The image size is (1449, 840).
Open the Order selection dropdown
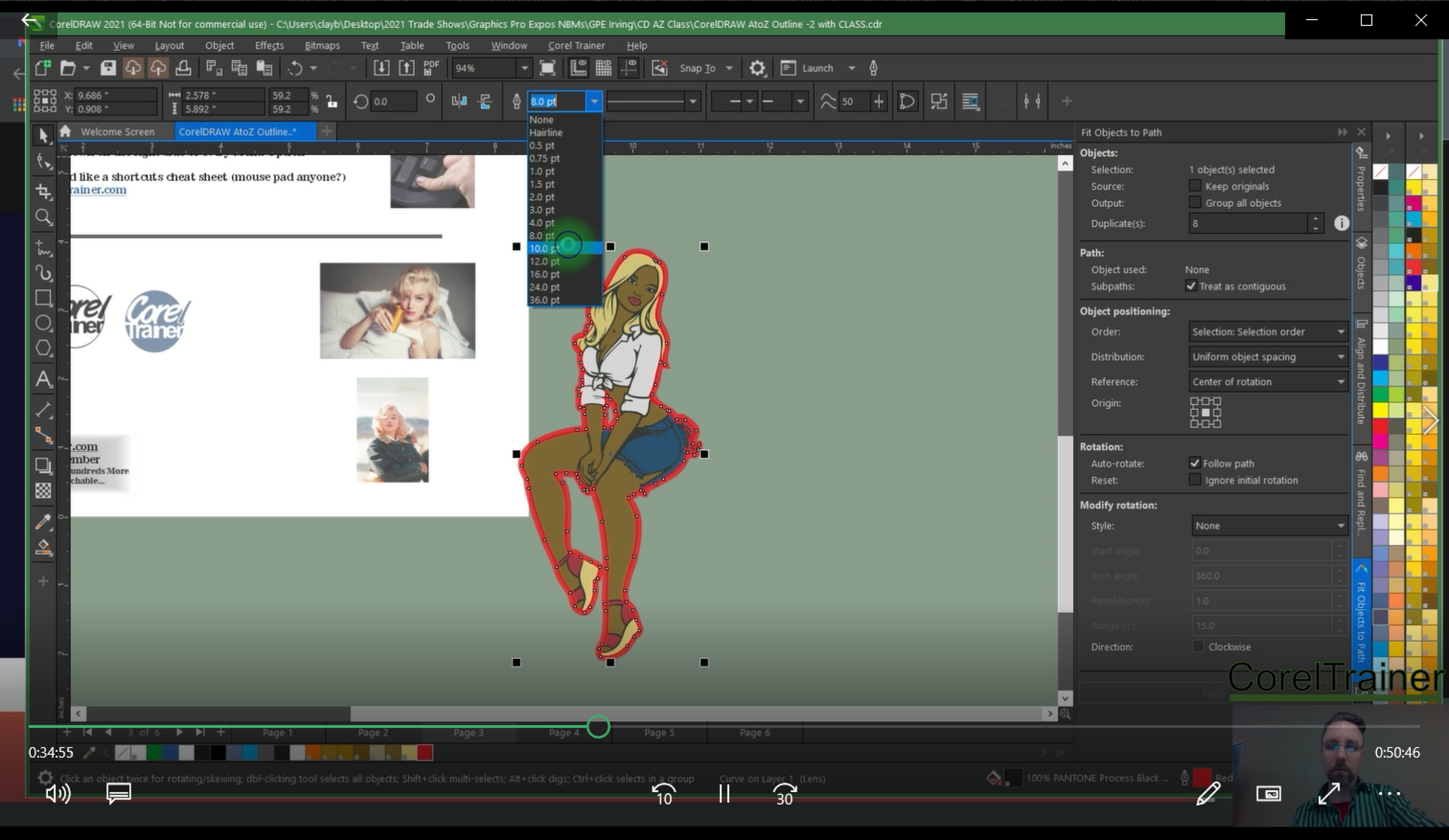click(x=1268, y=332)
